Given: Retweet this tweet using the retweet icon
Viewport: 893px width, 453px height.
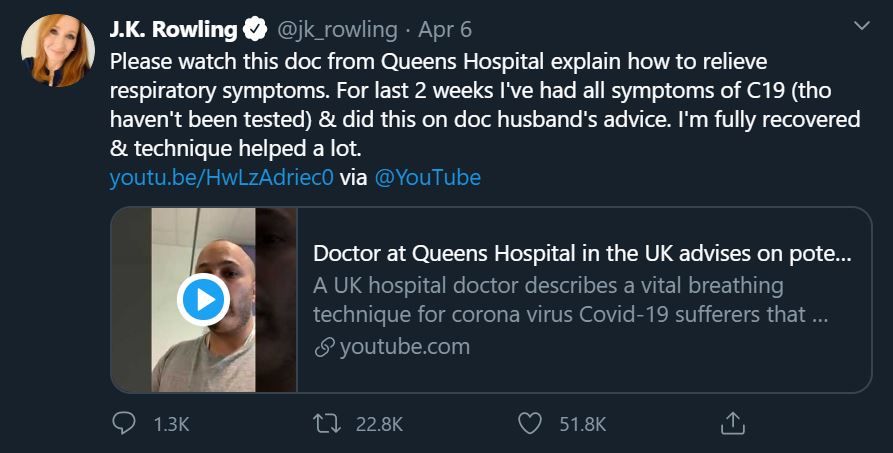Looking at the screenshot, I should click(327, 424).
